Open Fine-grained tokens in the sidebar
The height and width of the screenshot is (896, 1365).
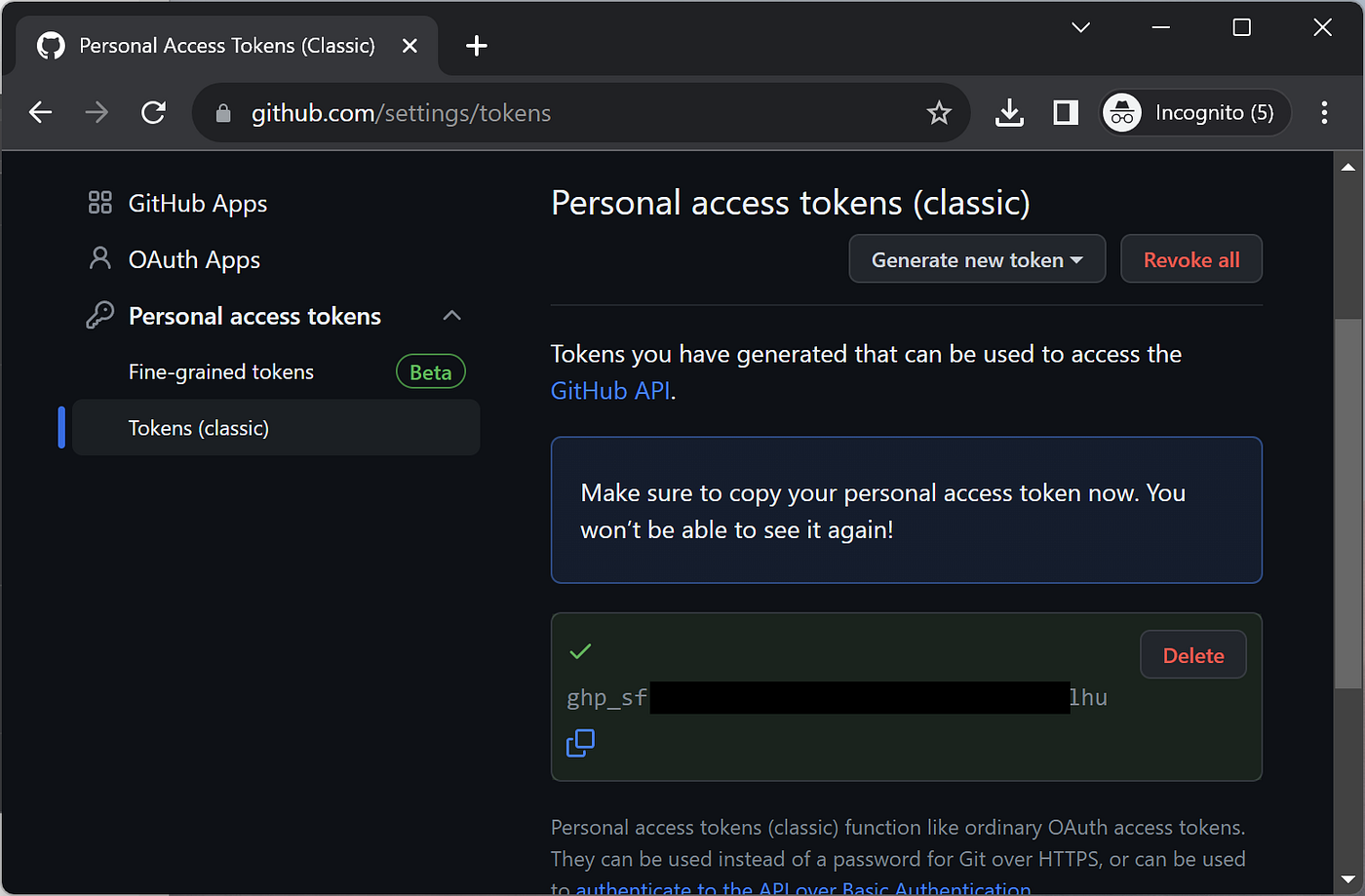coord(221,371)
